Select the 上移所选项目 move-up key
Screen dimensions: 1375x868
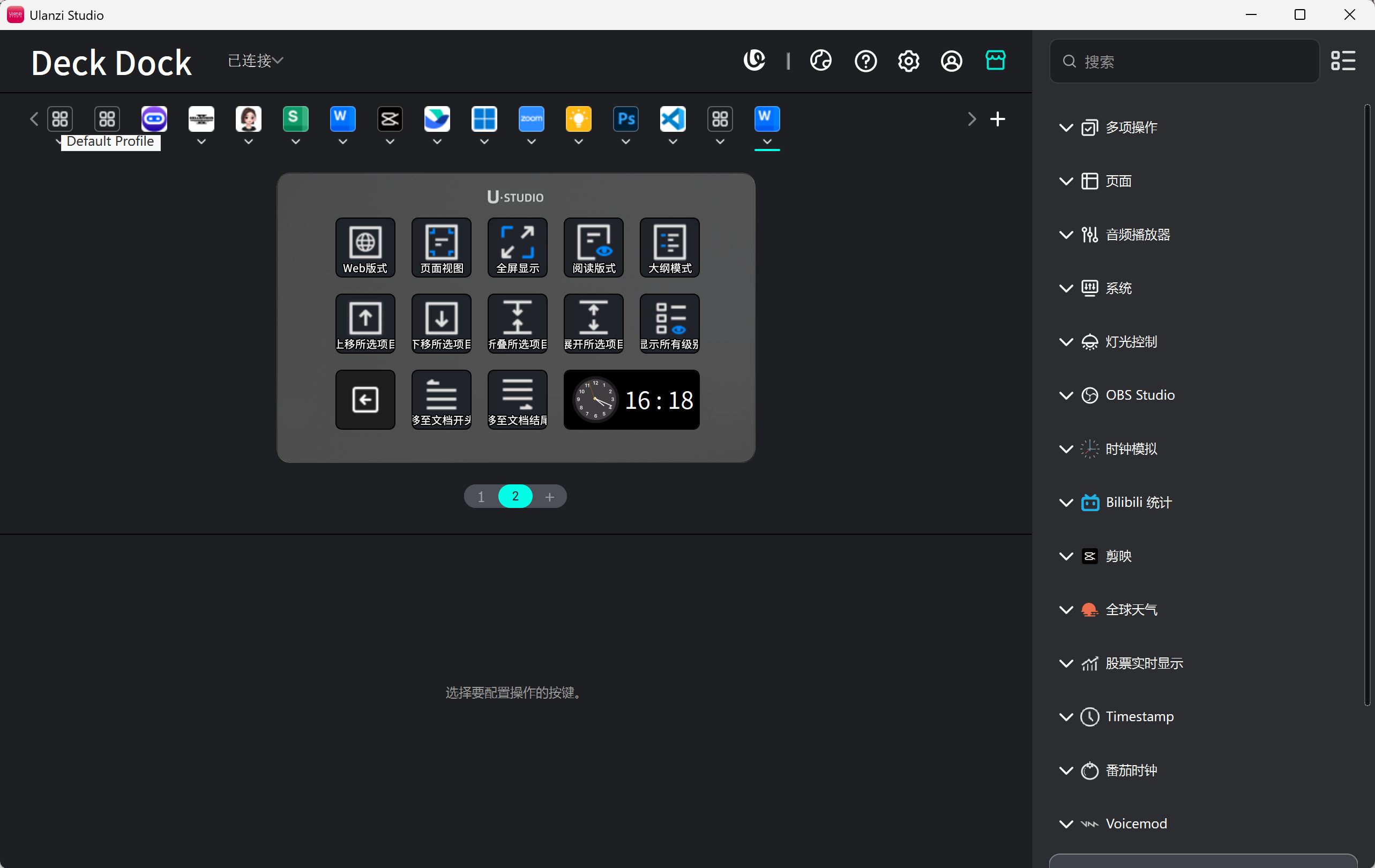tap(365, 323)
